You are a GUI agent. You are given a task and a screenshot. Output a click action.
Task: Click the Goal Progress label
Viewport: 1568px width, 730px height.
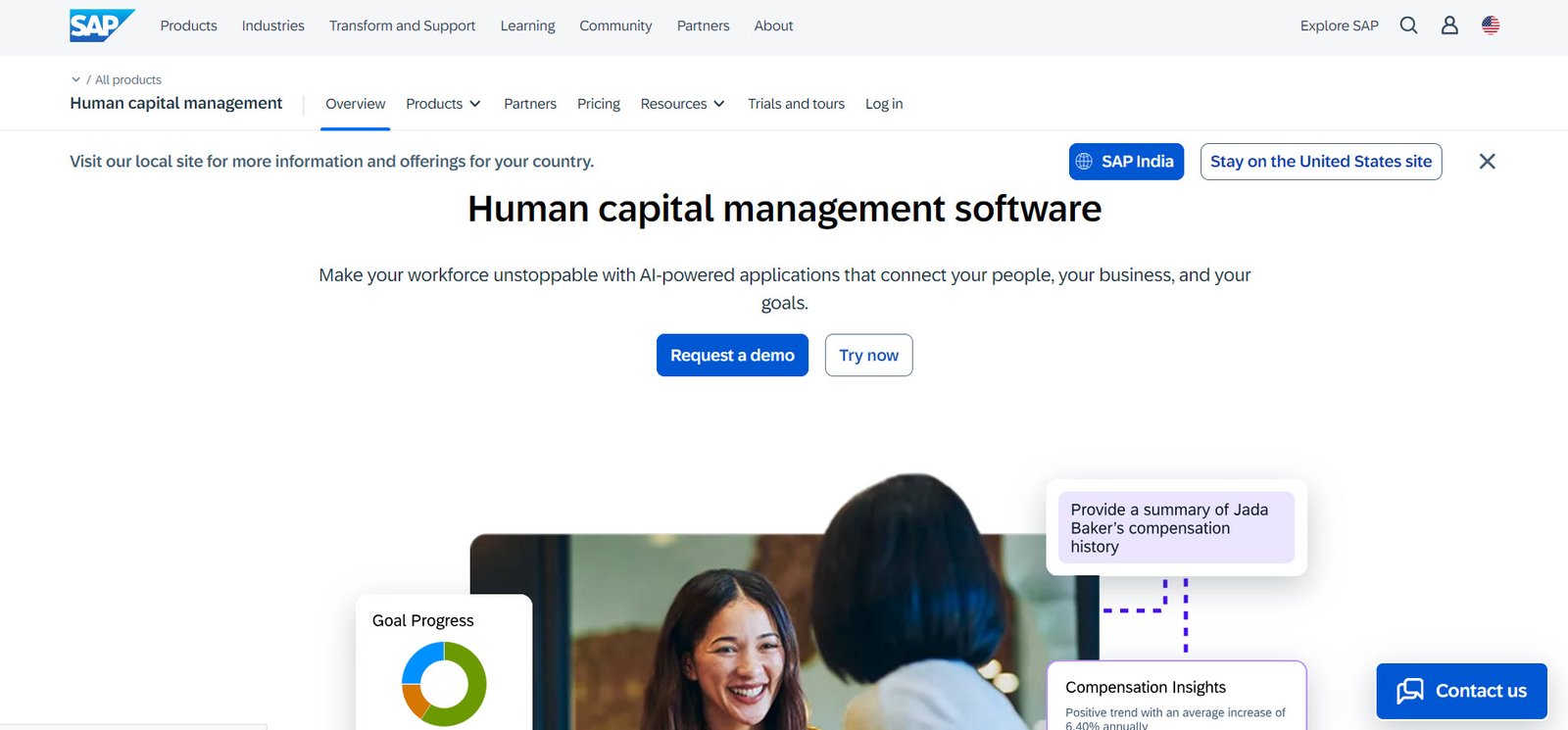coord(422,620)
